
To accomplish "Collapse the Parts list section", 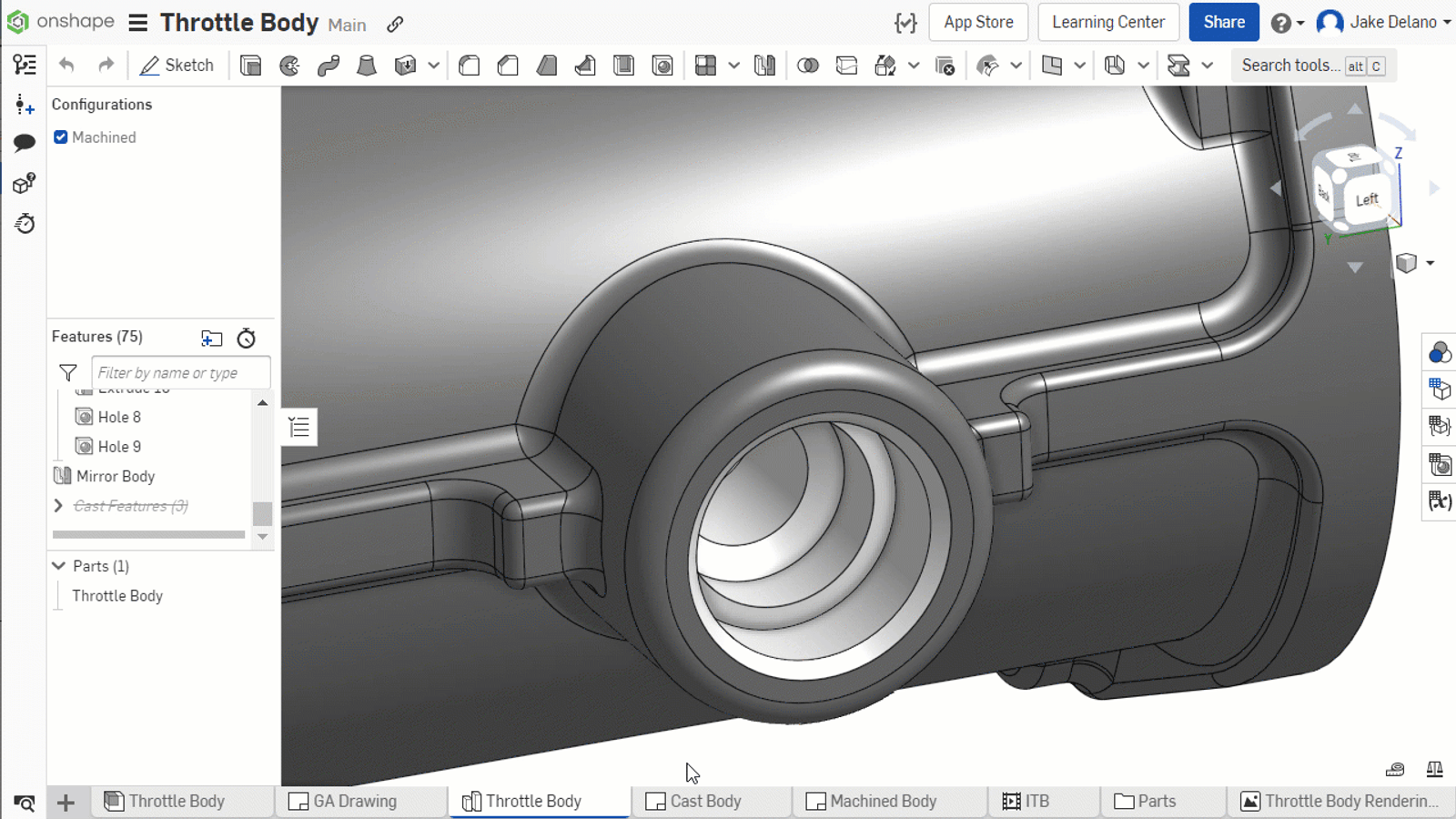I will coord(59,566).
